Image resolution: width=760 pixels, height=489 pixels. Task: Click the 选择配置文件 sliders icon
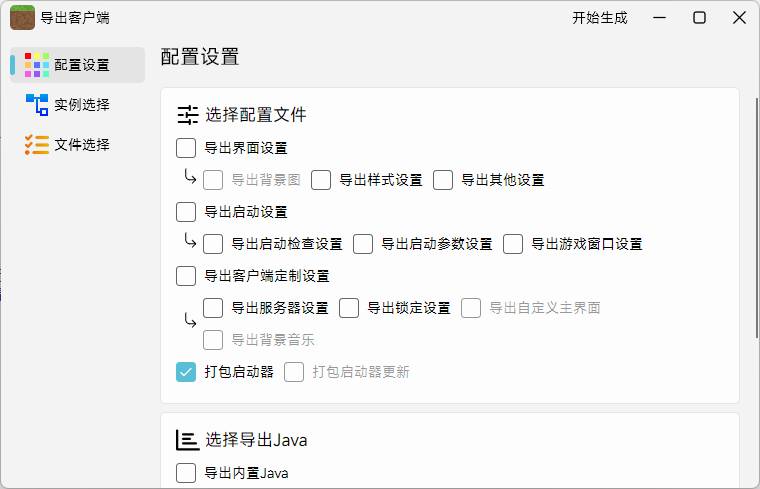click(187, 114)
